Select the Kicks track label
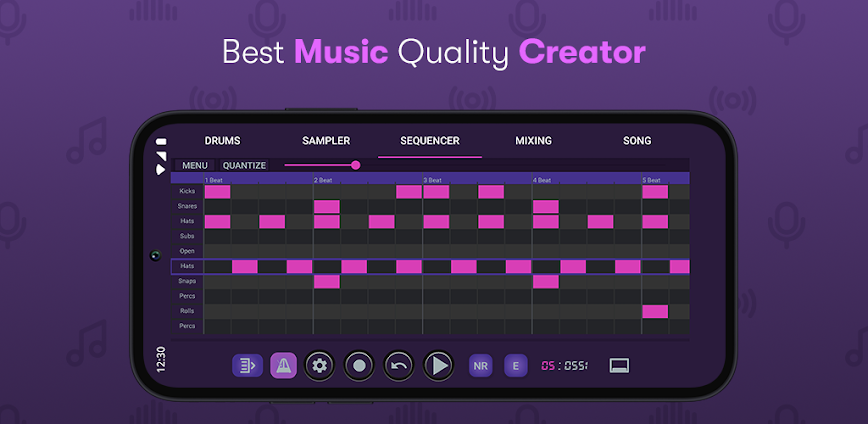Screen dimensions: 868x424 [x=187, y=192]
